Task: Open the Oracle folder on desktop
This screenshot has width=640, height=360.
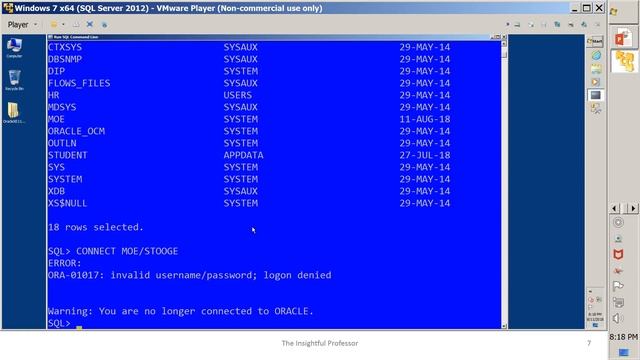Action: 13,113
